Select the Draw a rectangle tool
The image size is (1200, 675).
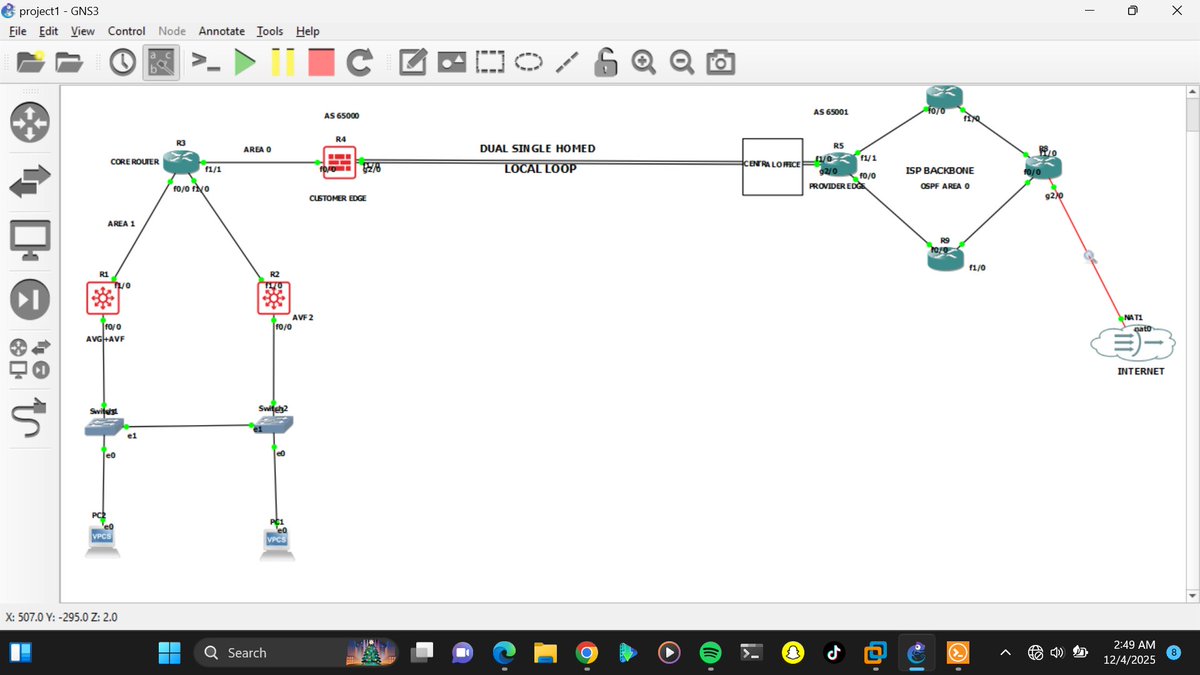[x=489, y=63]
